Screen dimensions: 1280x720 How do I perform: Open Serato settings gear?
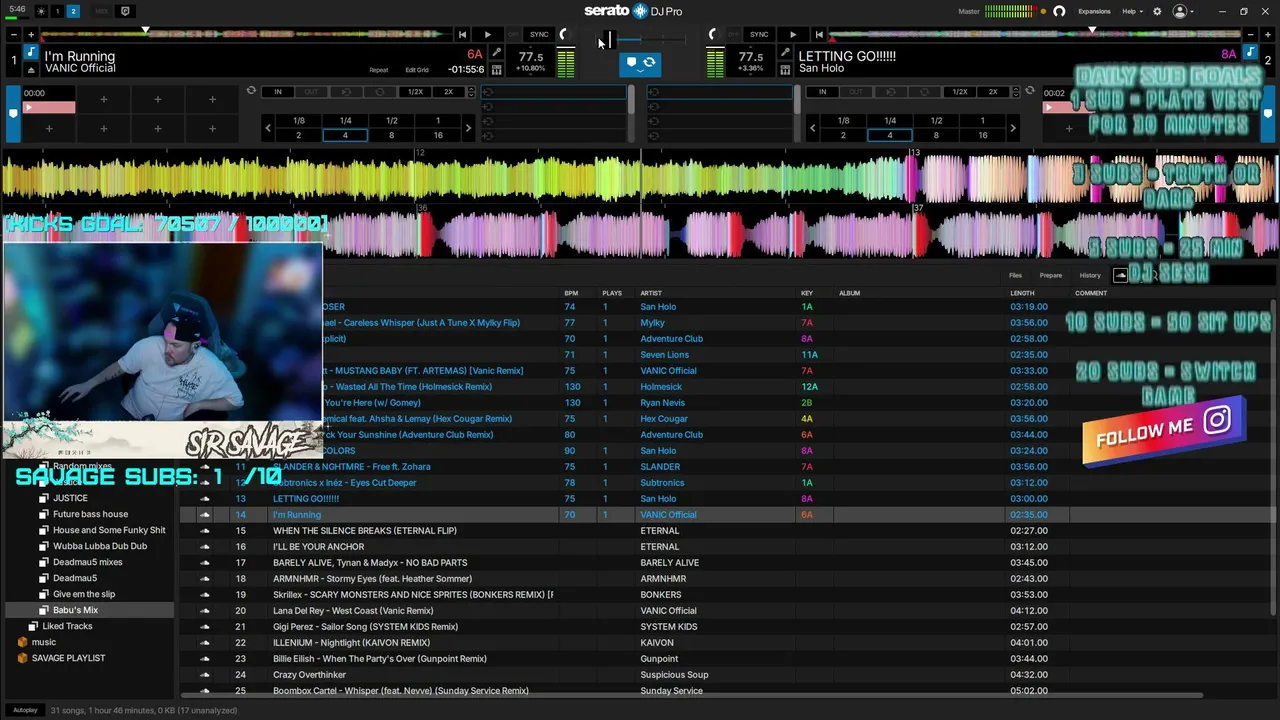pos(1157,11)
